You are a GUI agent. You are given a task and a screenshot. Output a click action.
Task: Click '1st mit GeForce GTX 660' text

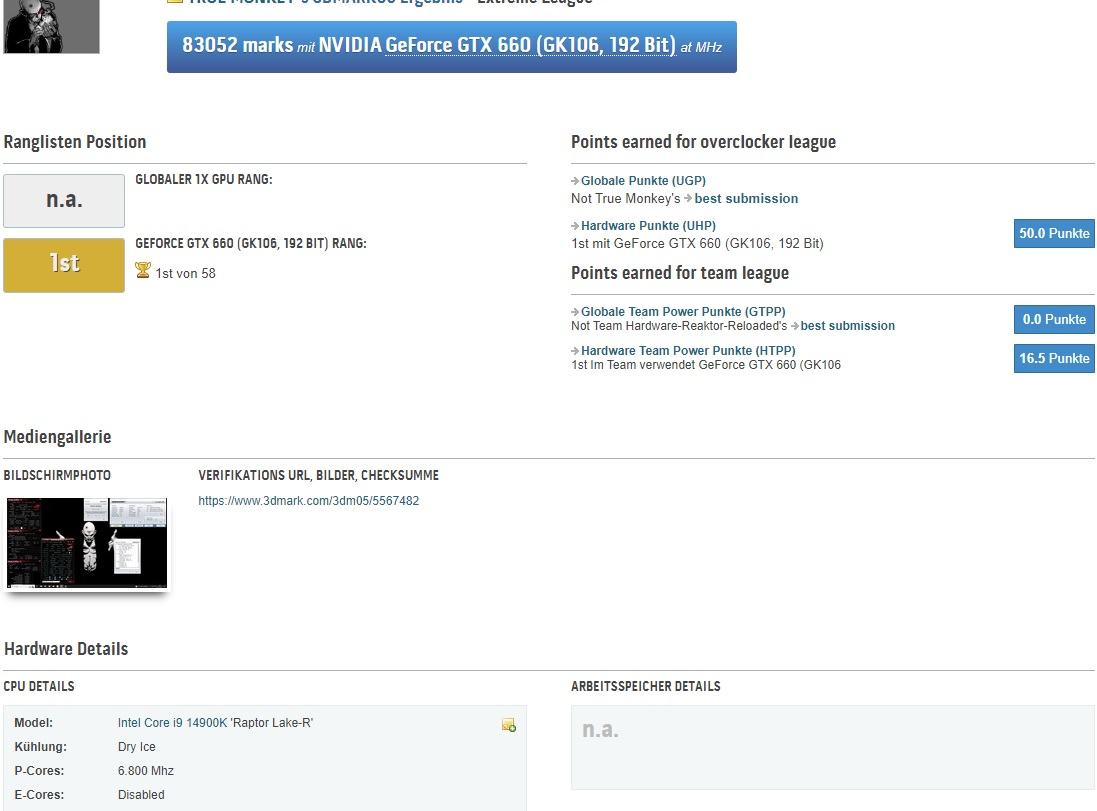click(697, 244)
